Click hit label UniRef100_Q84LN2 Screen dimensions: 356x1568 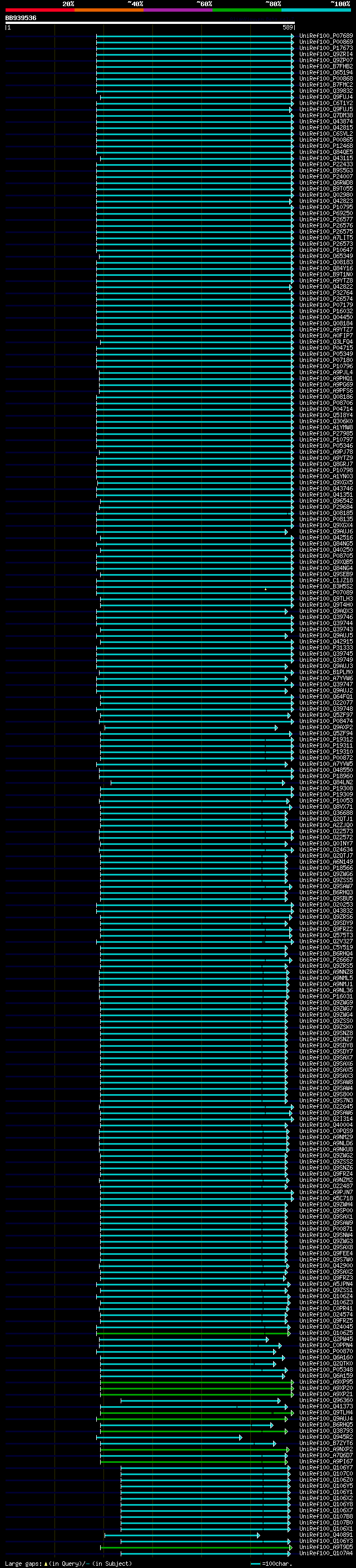pyautogui.click(x=325, y=783)
